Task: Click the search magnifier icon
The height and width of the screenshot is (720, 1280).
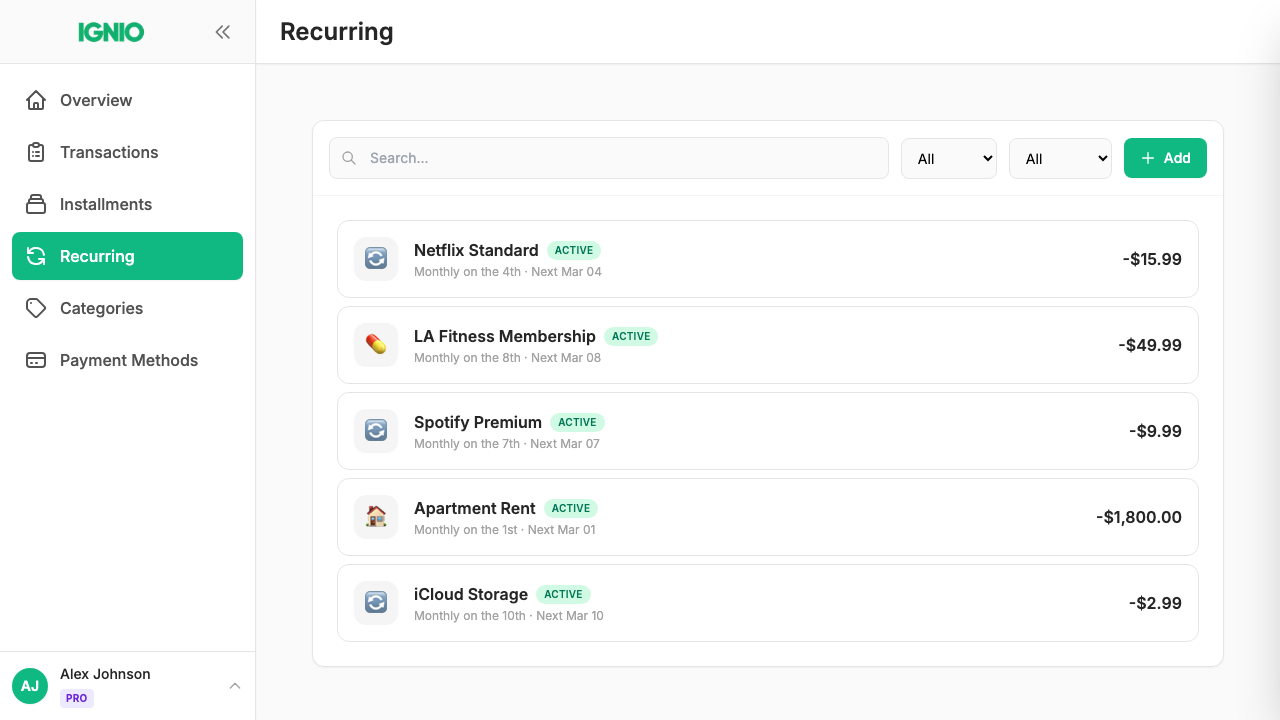Action: [348, 158]
